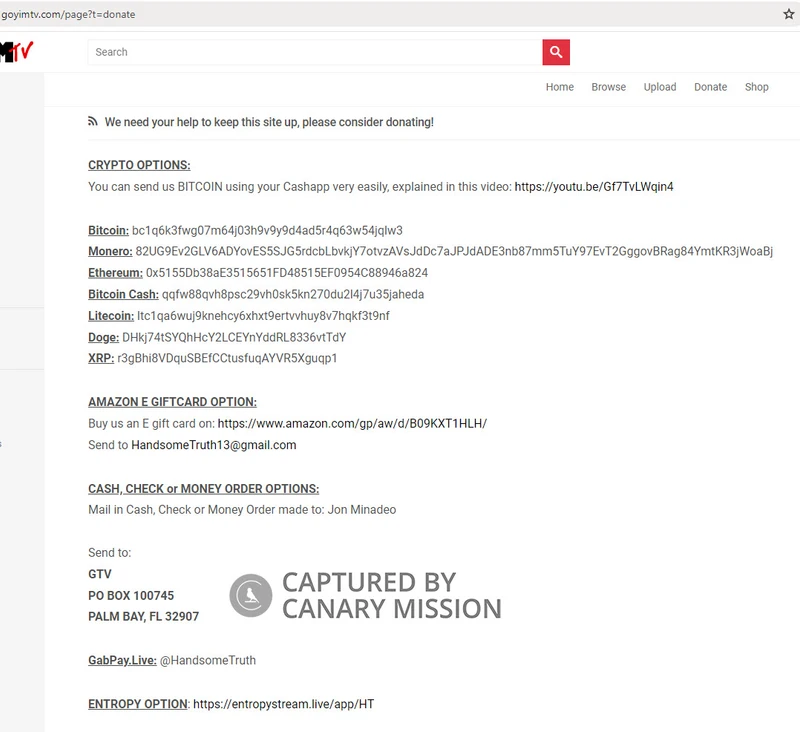The height and width of the screenshot is (732, 800).
Task: Click the GTV recipient line
Action: (99, 574)
